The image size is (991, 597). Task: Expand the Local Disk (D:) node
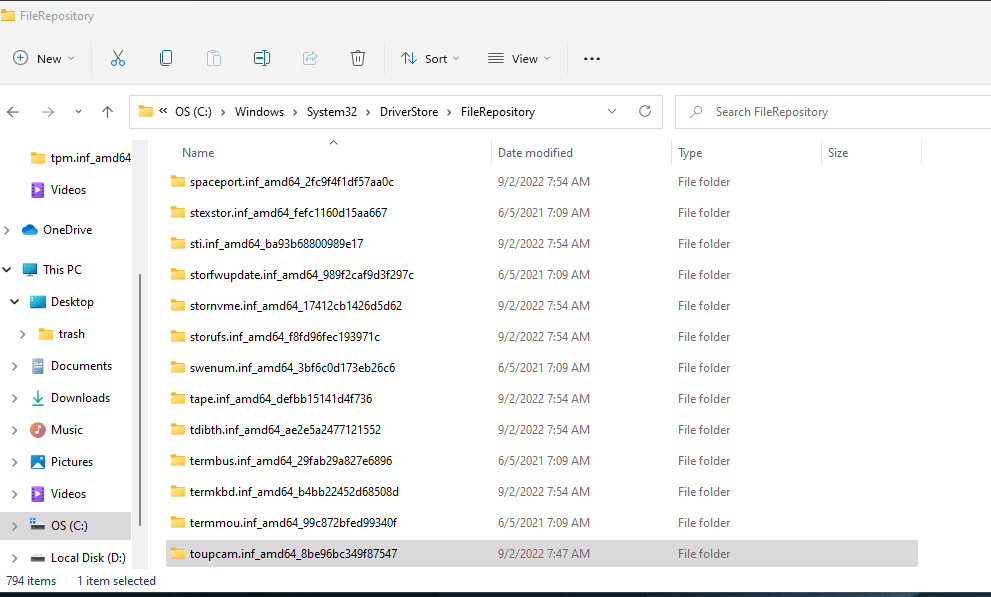(x=15, y=558)
